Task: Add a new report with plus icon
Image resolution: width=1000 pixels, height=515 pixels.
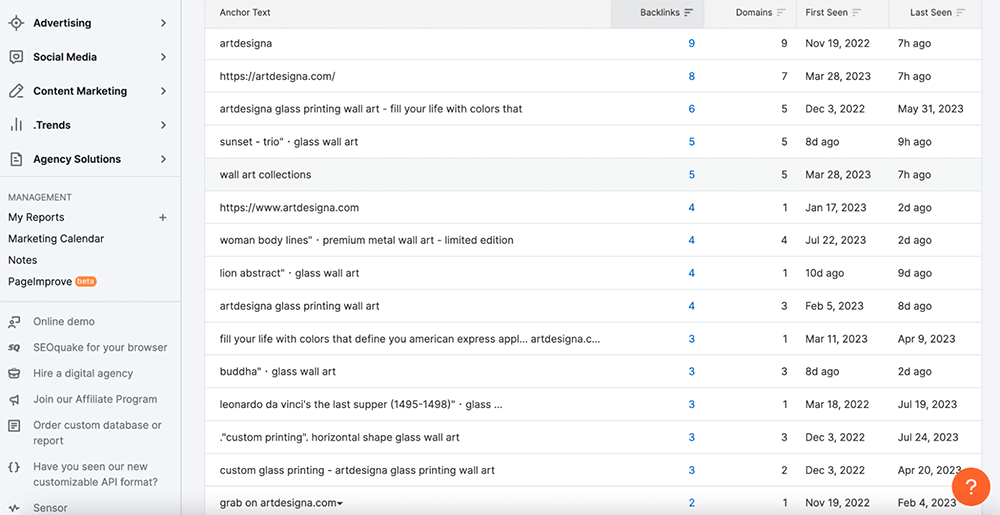Action: (x=163, y=217)
